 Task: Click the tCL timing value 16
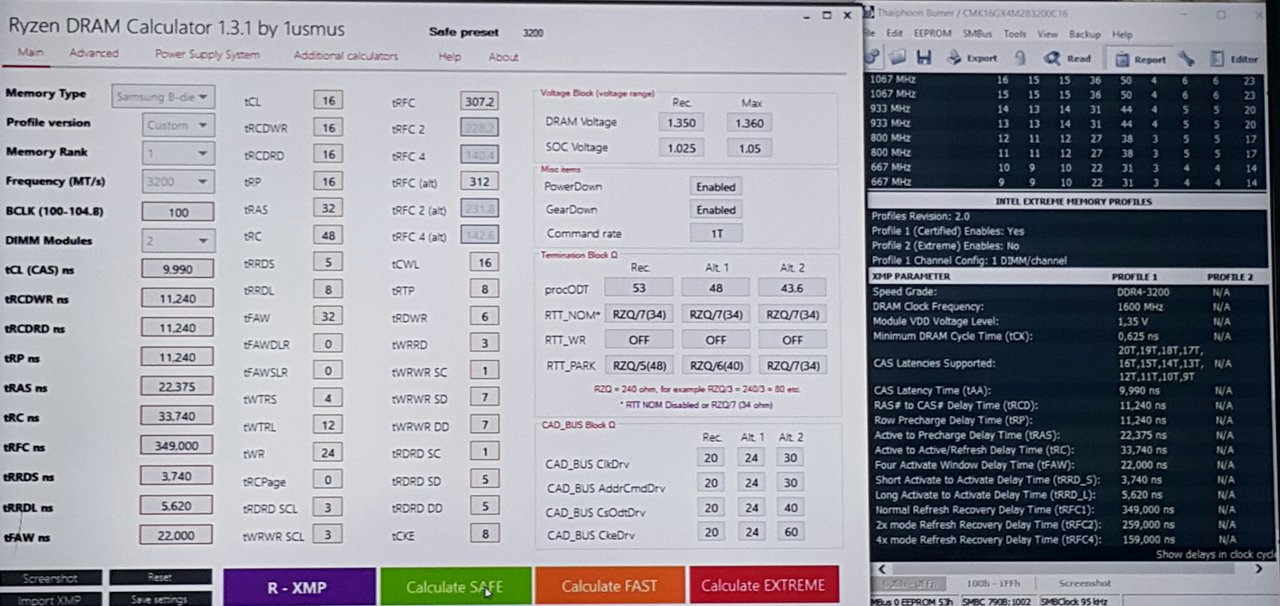[x=327, y=101]
